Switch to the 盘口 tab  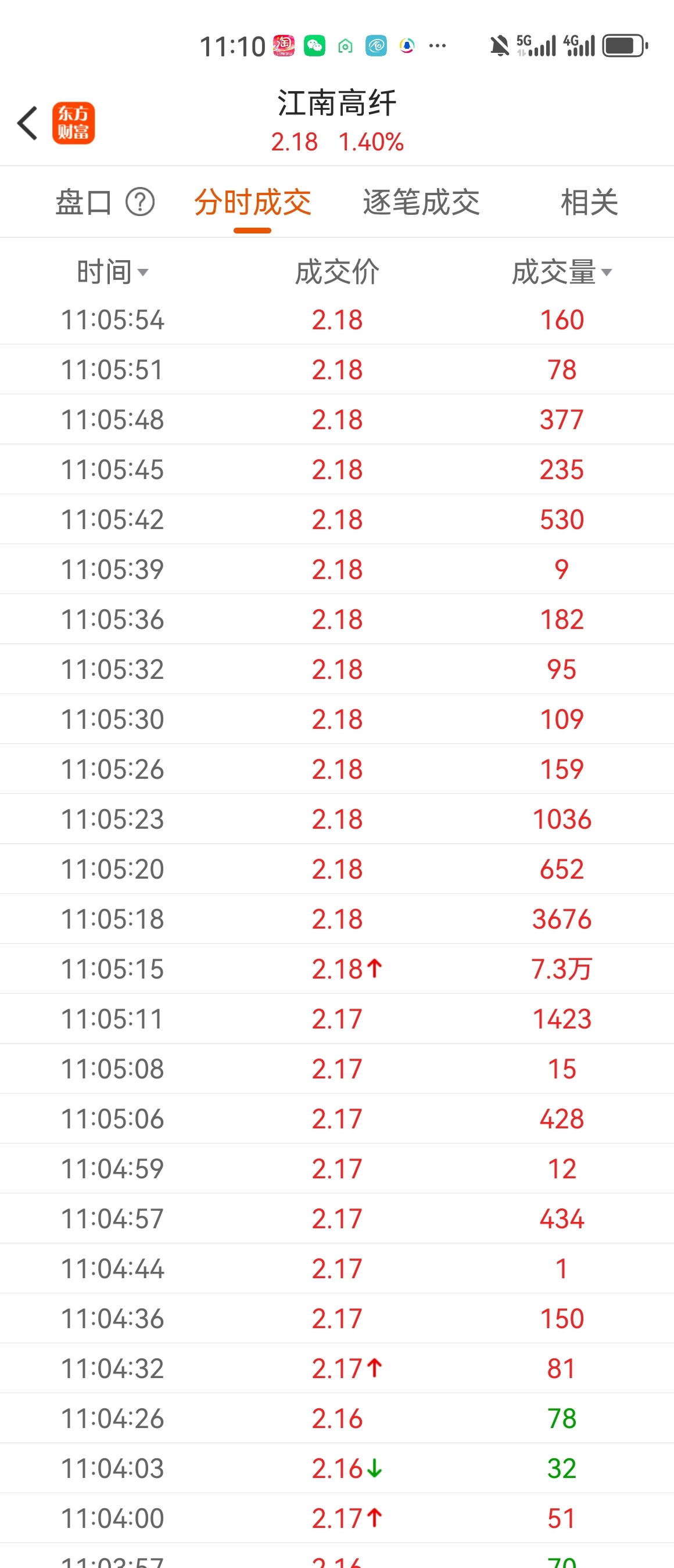coord(84,203)
